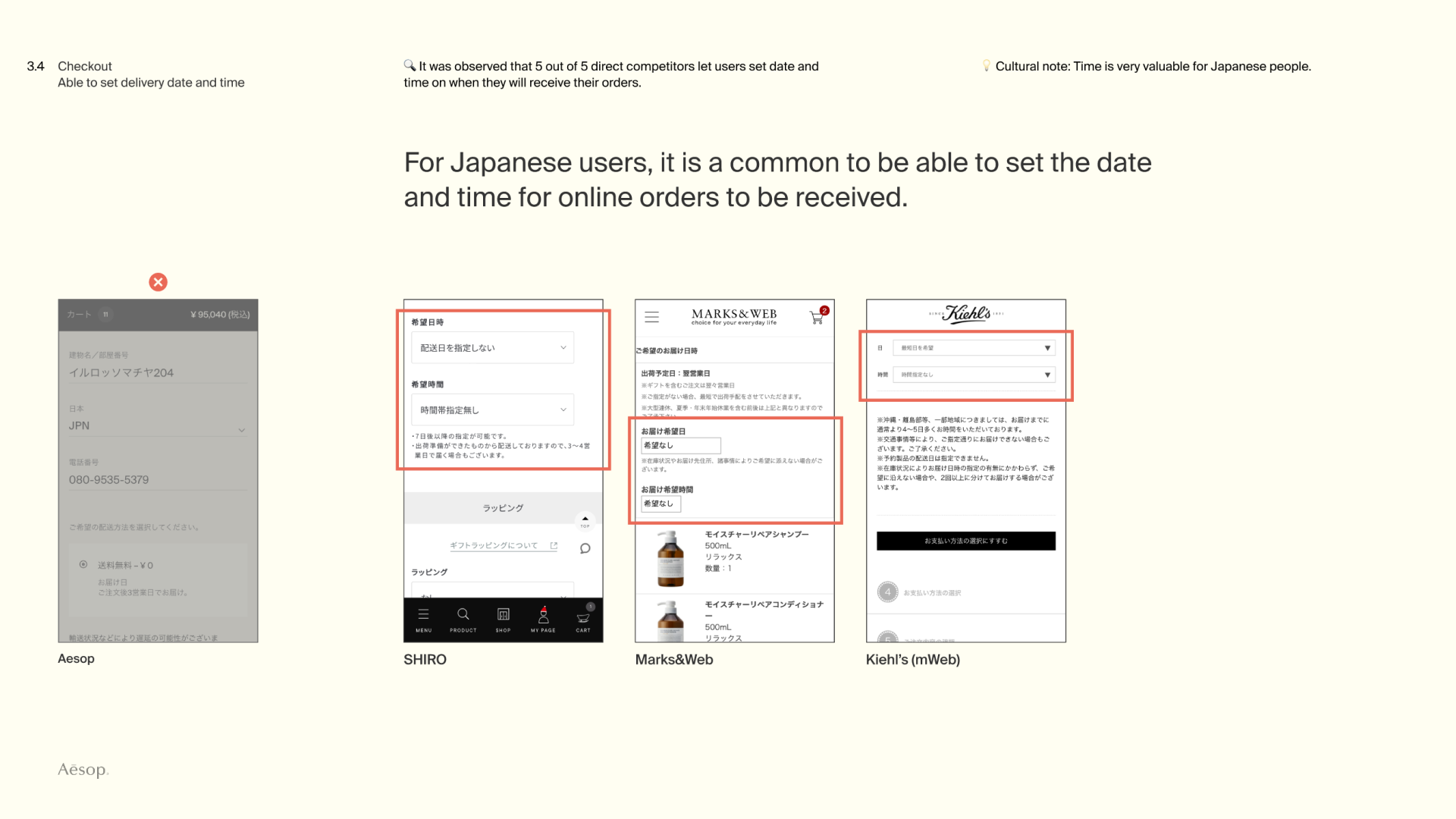The image size is (1456, 819).
Task: Open Kiehl's 最短日を希望 date dropdown
Action: [974, 348]
